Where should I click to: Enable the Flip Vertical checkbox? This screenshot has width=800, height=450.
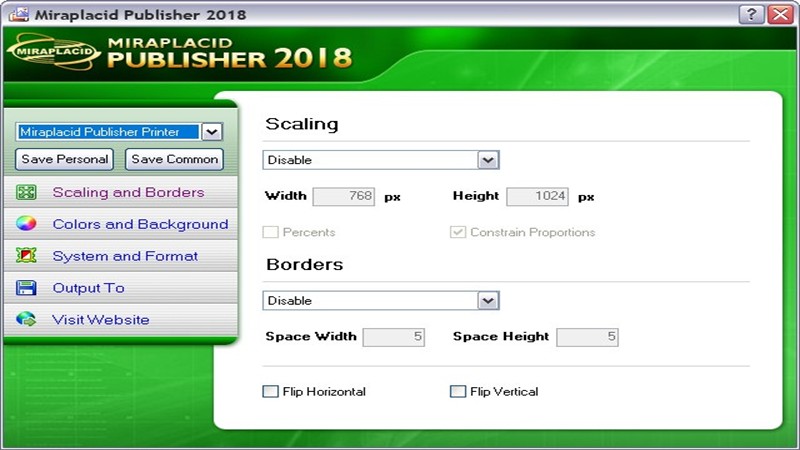458,391
